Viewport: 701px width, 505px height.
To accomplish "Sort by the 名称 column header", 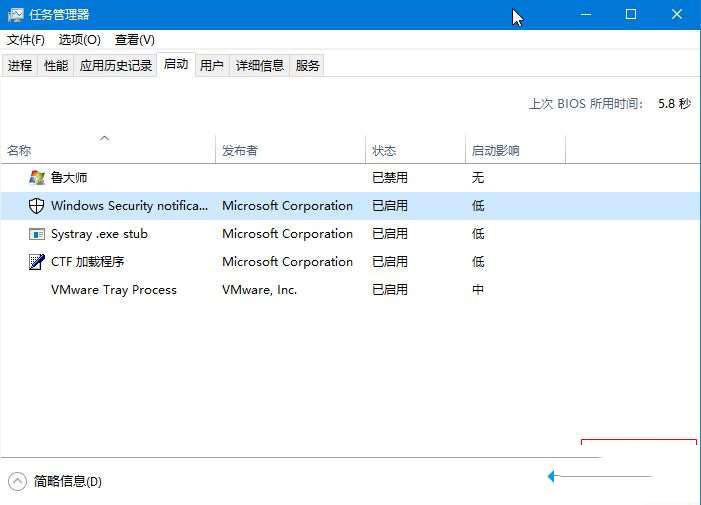I will click(x=108, y=151).
